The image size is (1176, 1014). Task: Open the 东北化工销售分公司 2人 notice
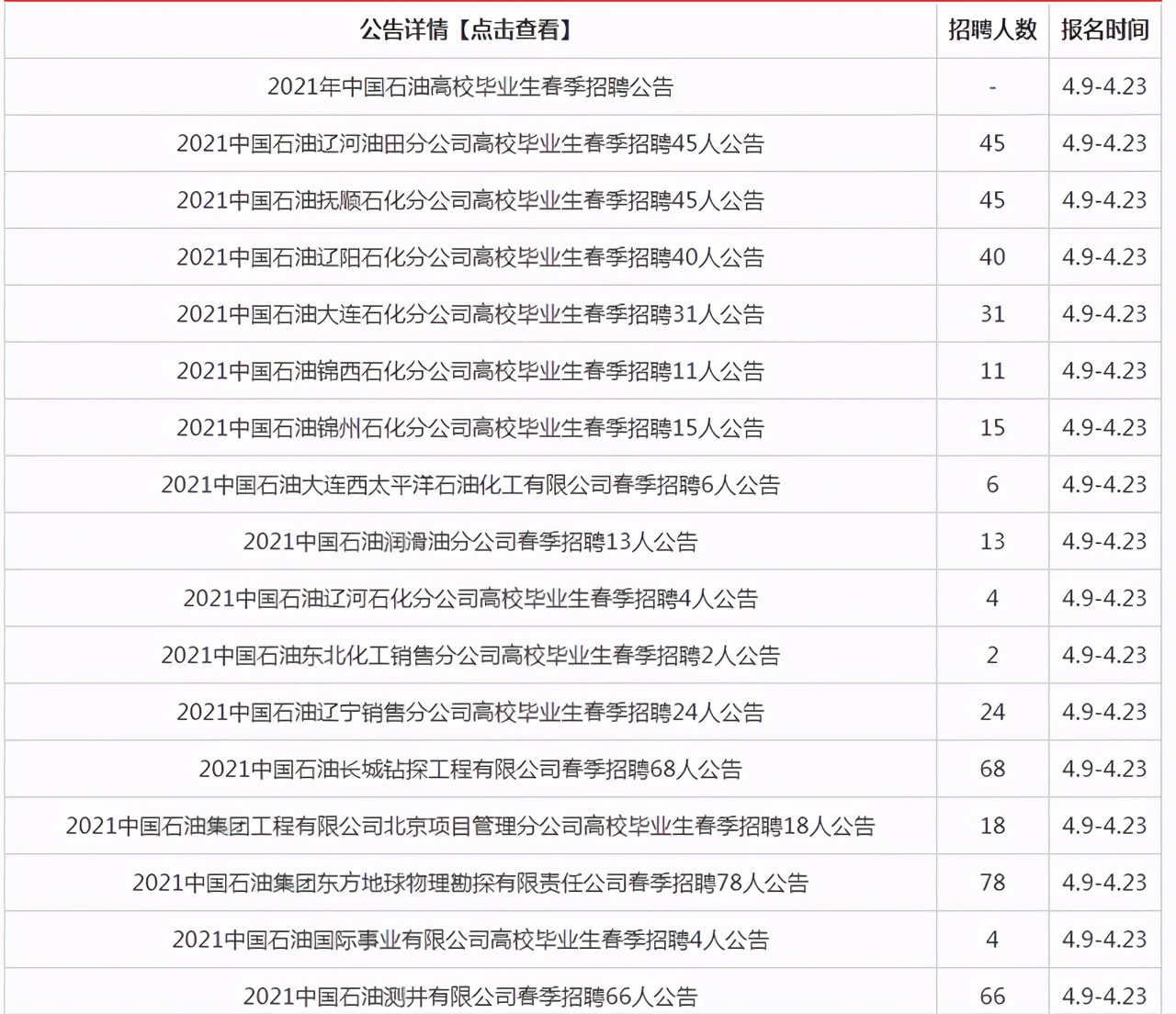point(470,656)
